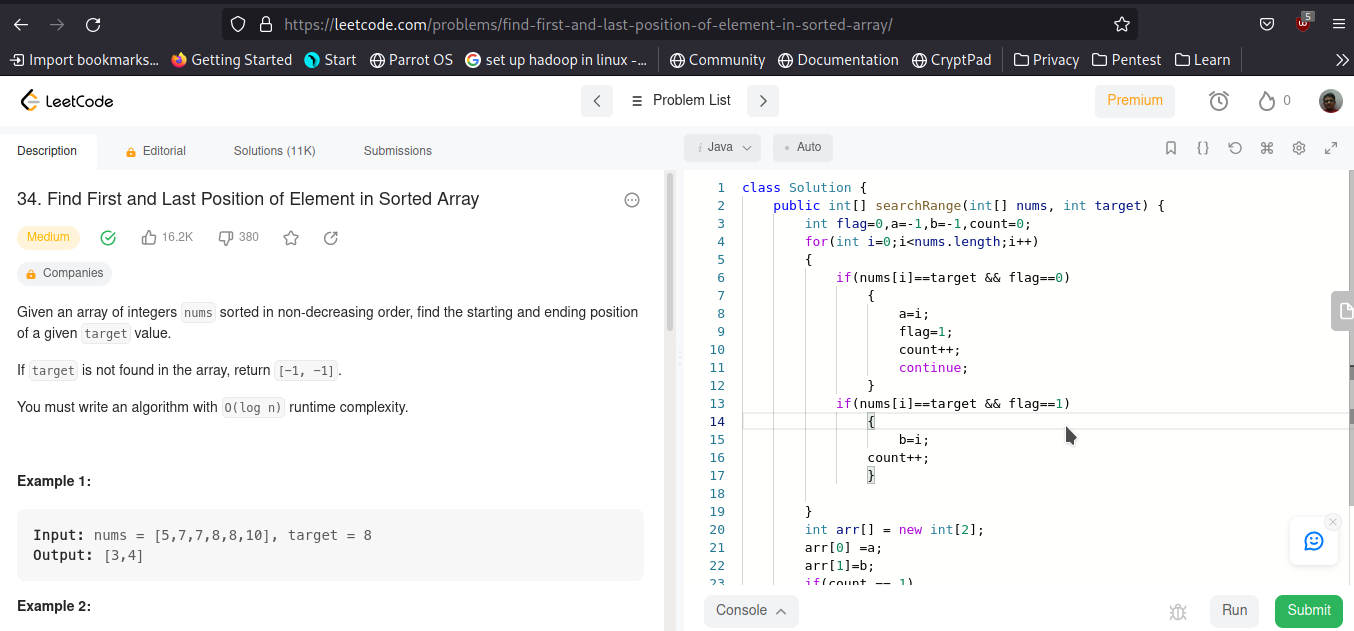Click editor bookmark icon
The width and height of the screenshot is (1354, 631).
(1171, 148)
